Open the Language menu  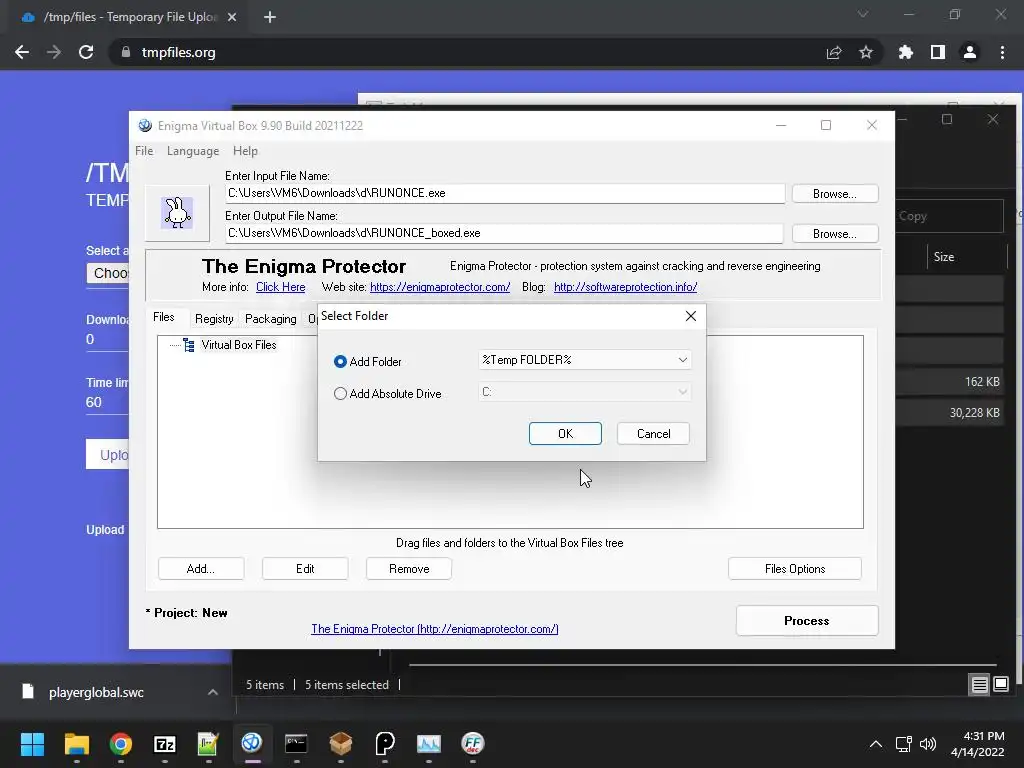tap(193, 151)
